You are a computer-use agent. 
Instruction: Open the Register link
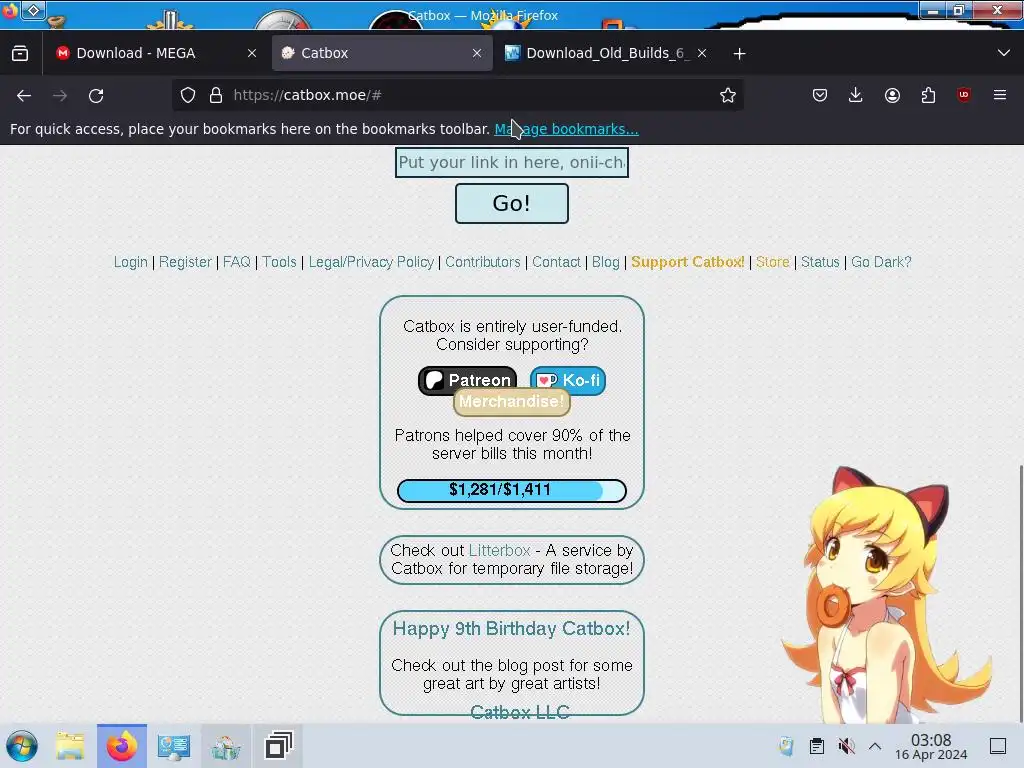tap(185, 262)
